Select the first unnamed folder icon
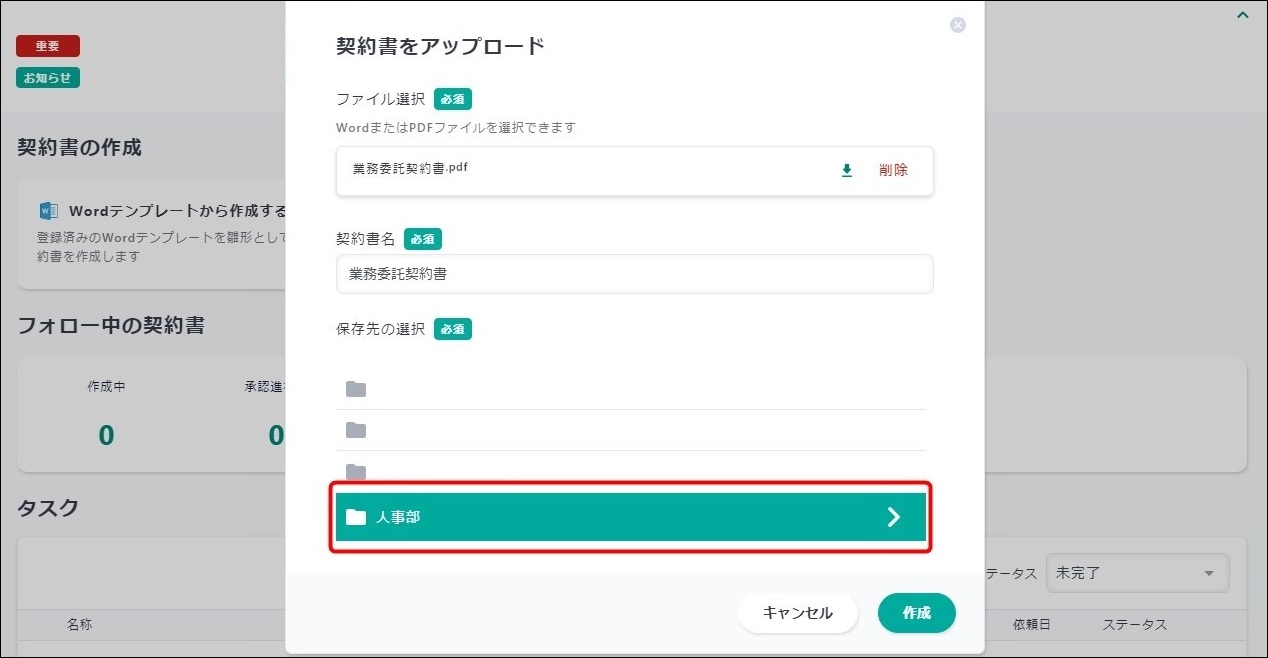Viewport: 1268px width, 658px height. tap(356, 389)
